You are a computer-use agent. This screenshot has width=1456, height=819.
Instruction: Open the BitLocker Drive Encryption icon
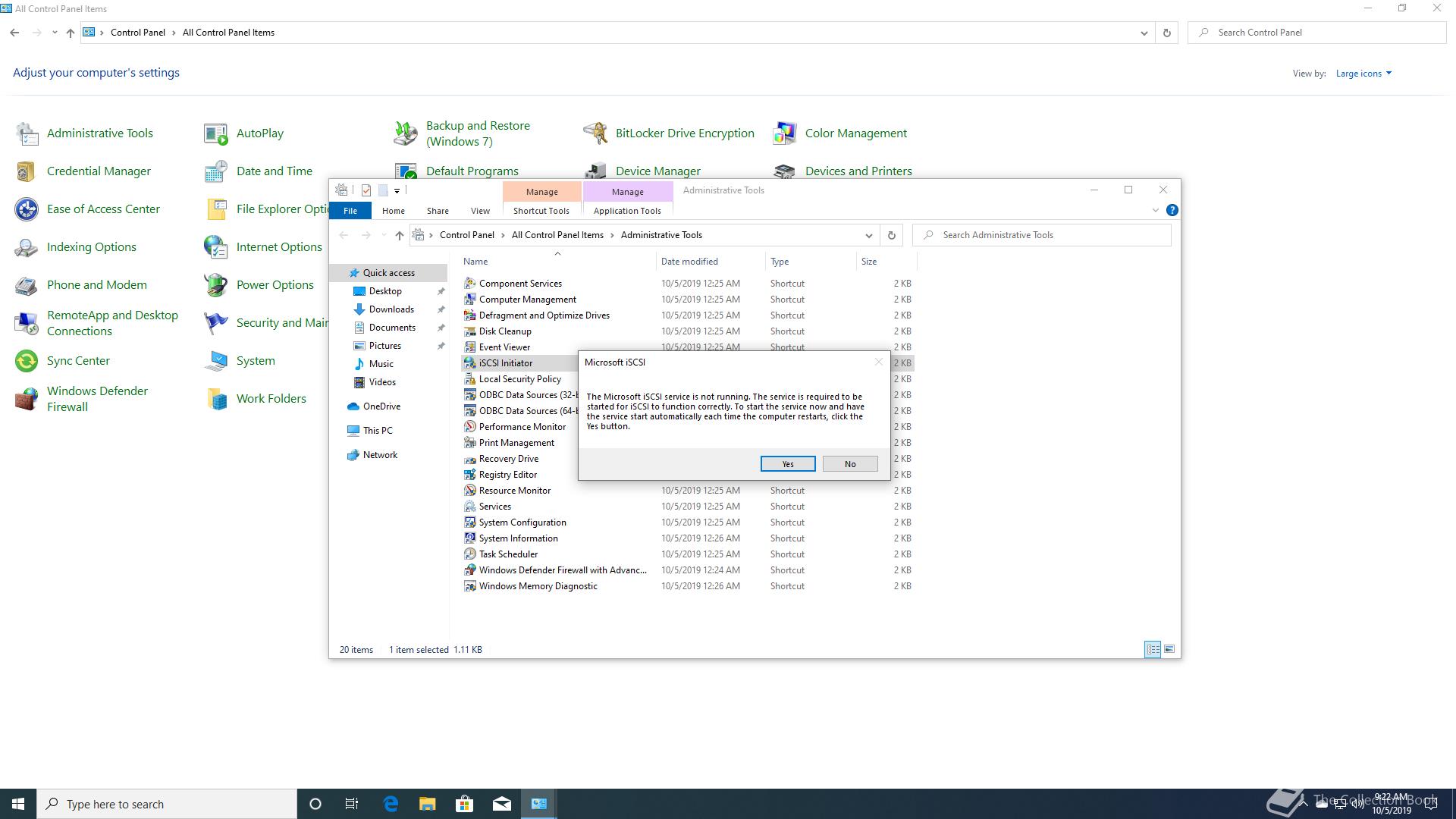pyautogui.click(x=595, y=133)
